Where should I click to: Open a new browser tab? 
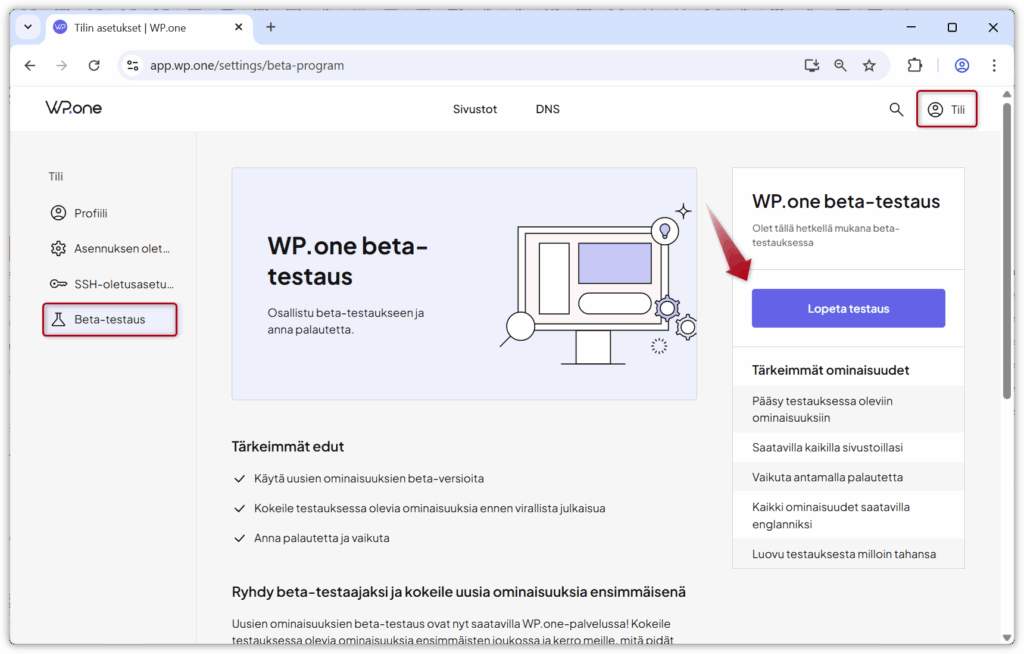click(270, 27)
